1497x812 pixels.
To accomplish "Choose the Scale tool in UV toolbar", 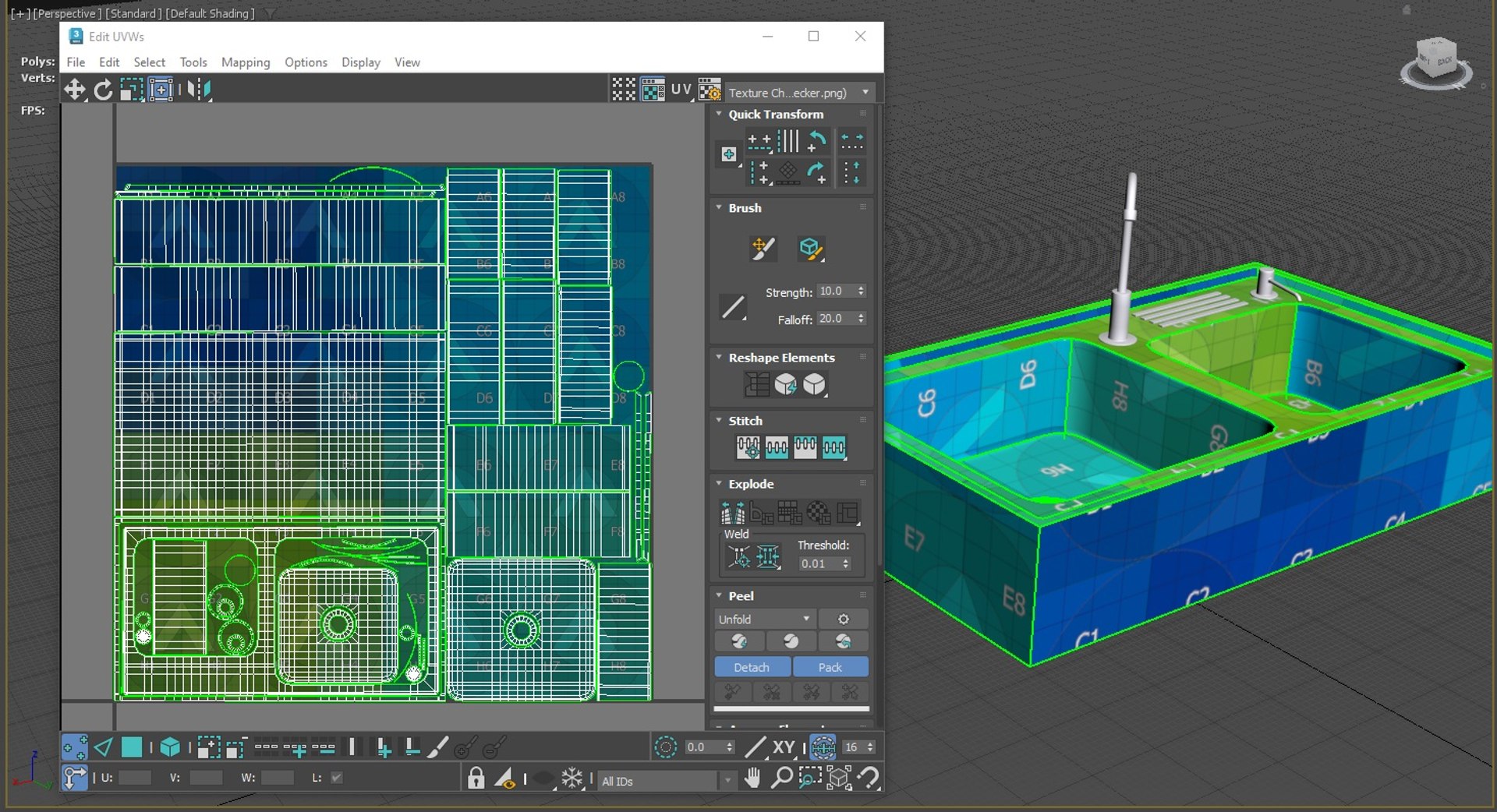I will [x=131, y=90].
